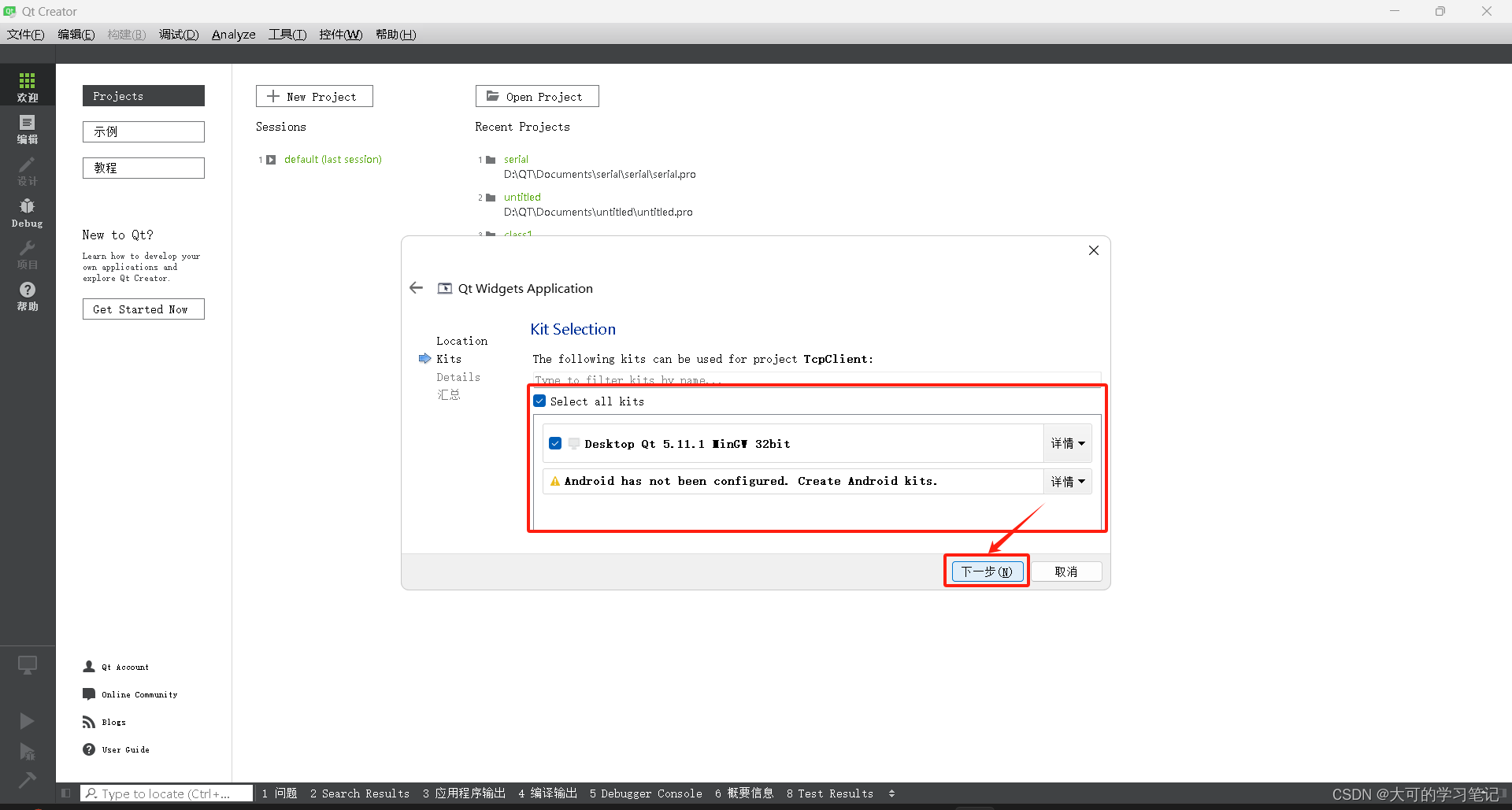Select the Kits wizard step
The width and height of the screenshot is (1512, 810).
click(449, 359)
